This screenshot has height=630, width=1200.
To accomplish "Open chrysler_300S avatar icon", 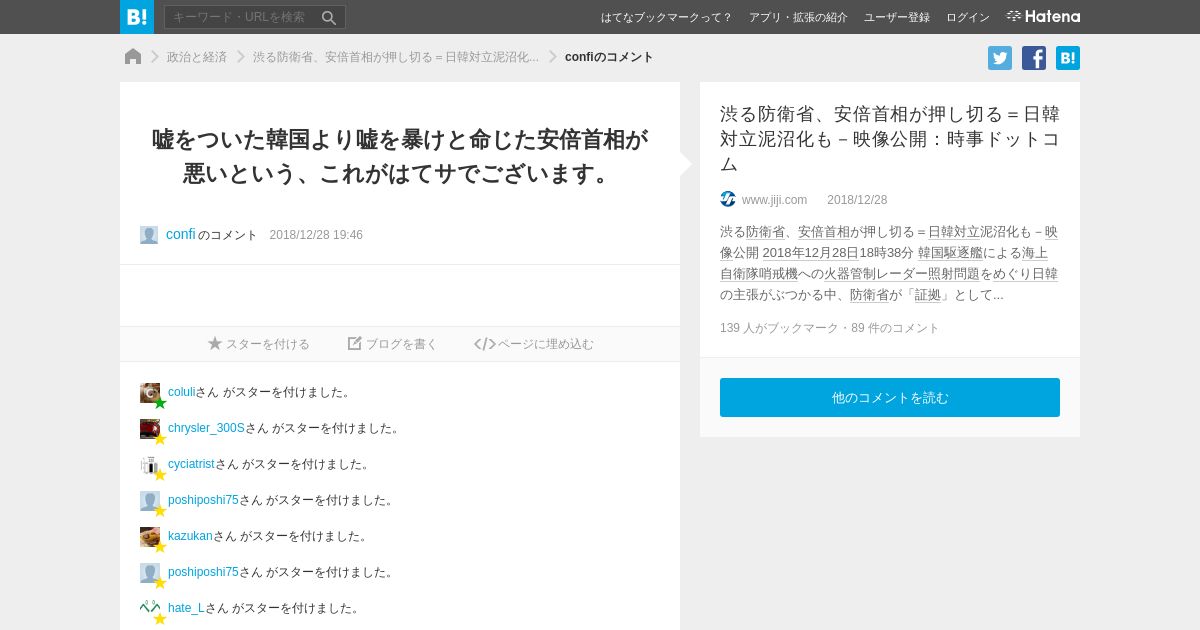I will click(x=150, y=429).
